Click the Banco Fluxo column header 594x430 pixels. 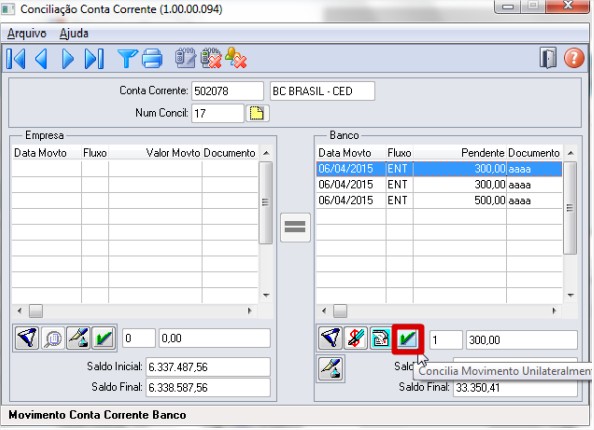[x=399, y=153]
